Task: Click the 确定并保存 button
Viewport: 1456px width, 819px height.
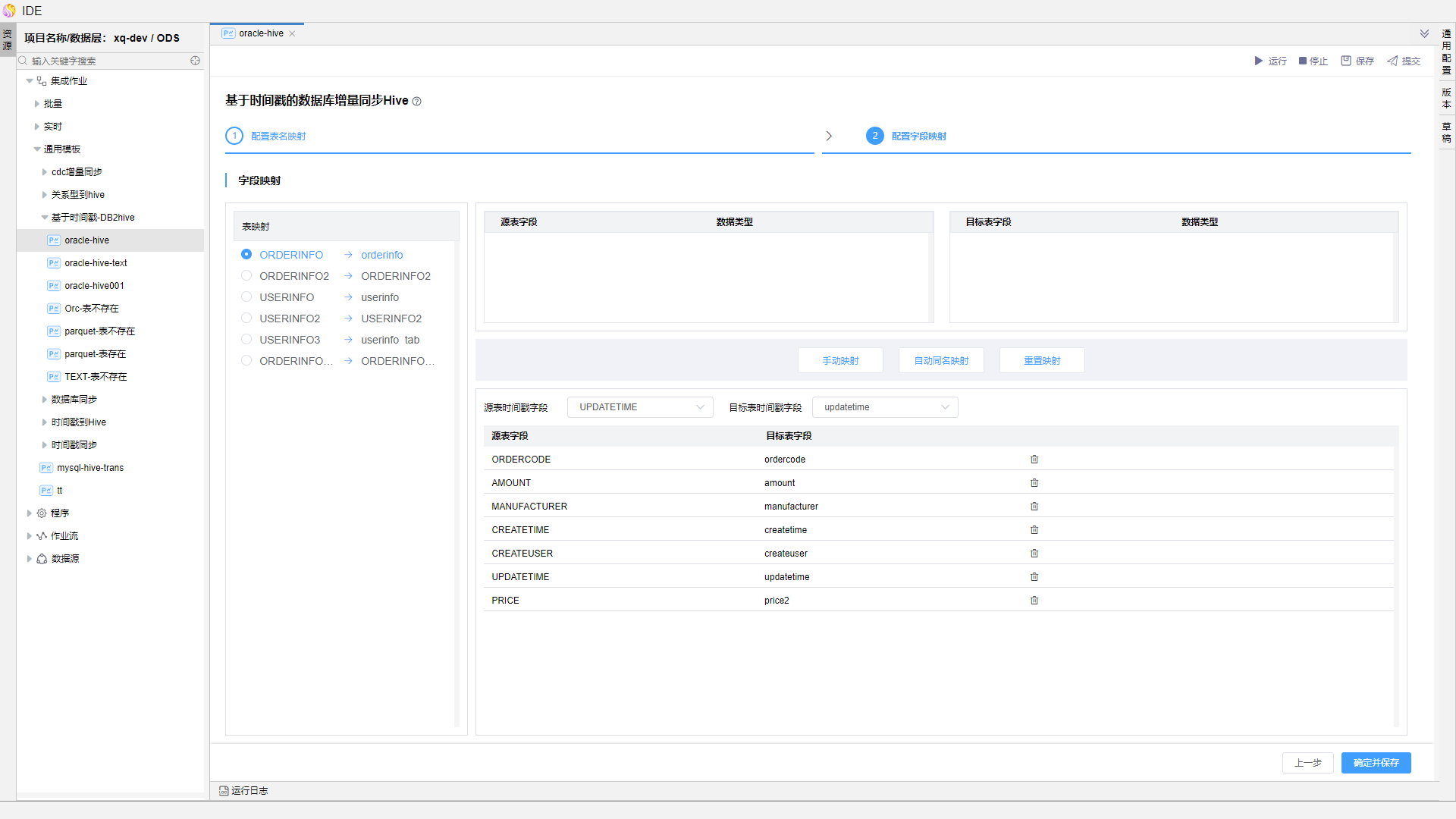Action: click(x=1376, y=763)
